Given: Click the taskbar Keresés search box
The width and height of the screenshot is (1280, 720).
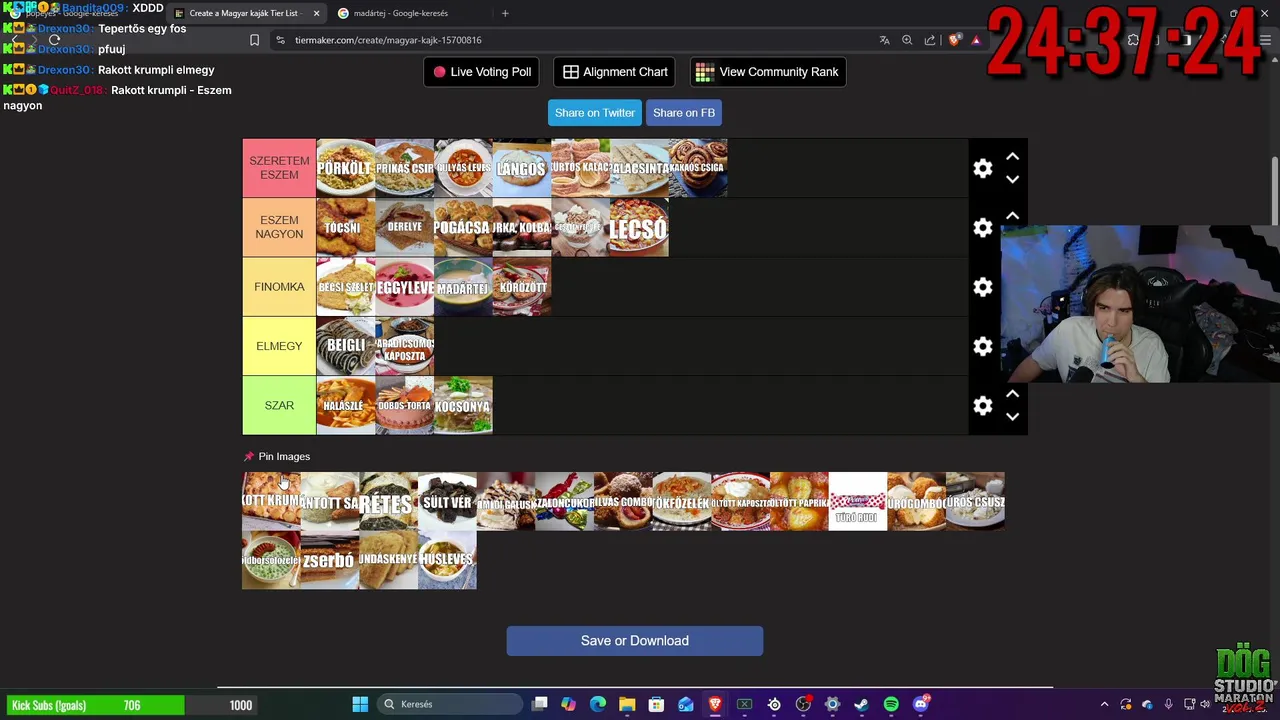Looking at the screenshot, I should tap(450, 704).
